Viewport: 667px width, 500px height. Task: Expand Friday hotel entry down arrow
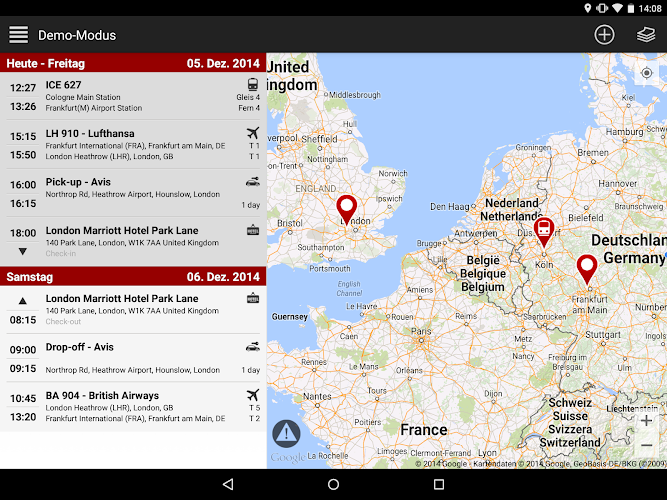coord(23,251)
